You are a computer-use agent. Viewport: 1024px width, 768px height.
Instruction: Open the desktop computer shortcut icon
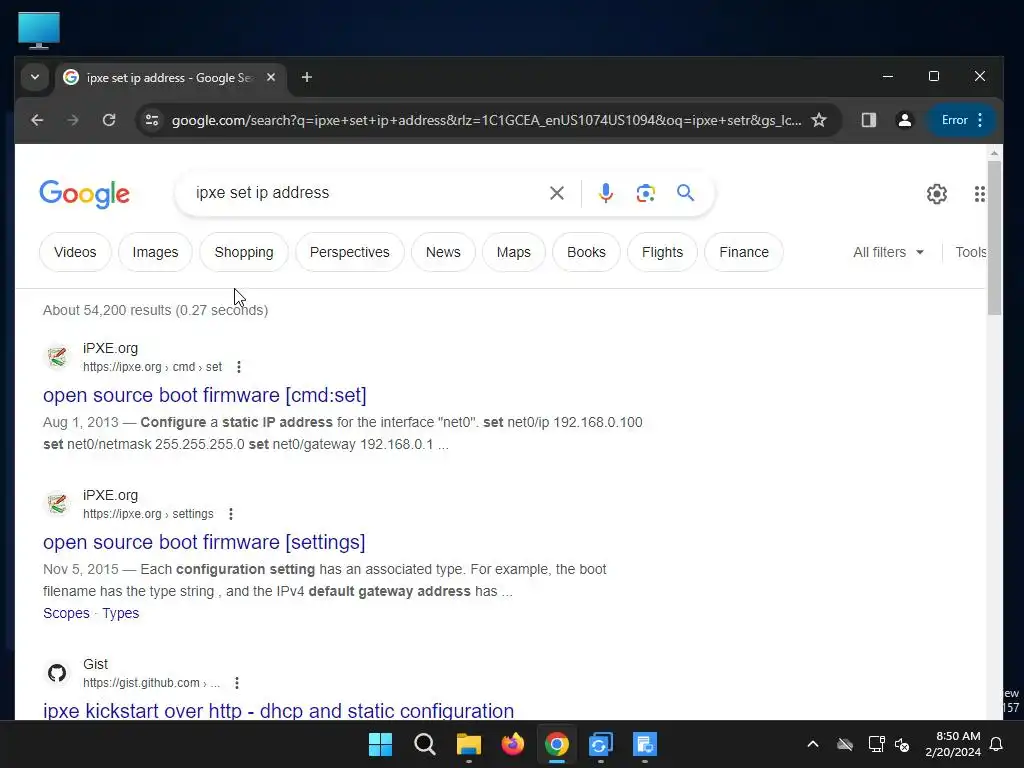click(39, 30)
